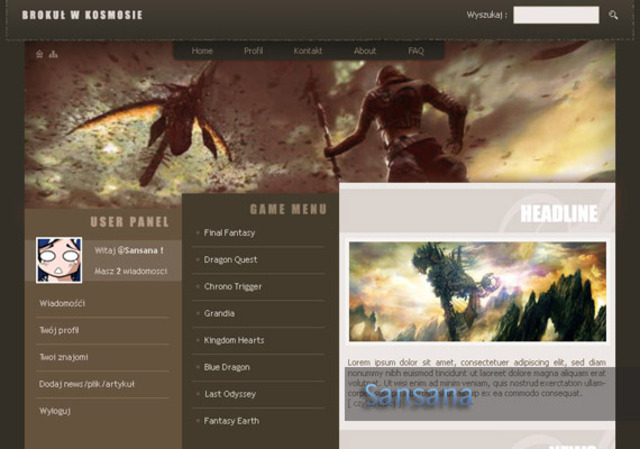Image resolution: width=640 pixels, height=449 pixels.
Task: Select Kingdom Hearts in Game Menu
Action: (234, 340)
